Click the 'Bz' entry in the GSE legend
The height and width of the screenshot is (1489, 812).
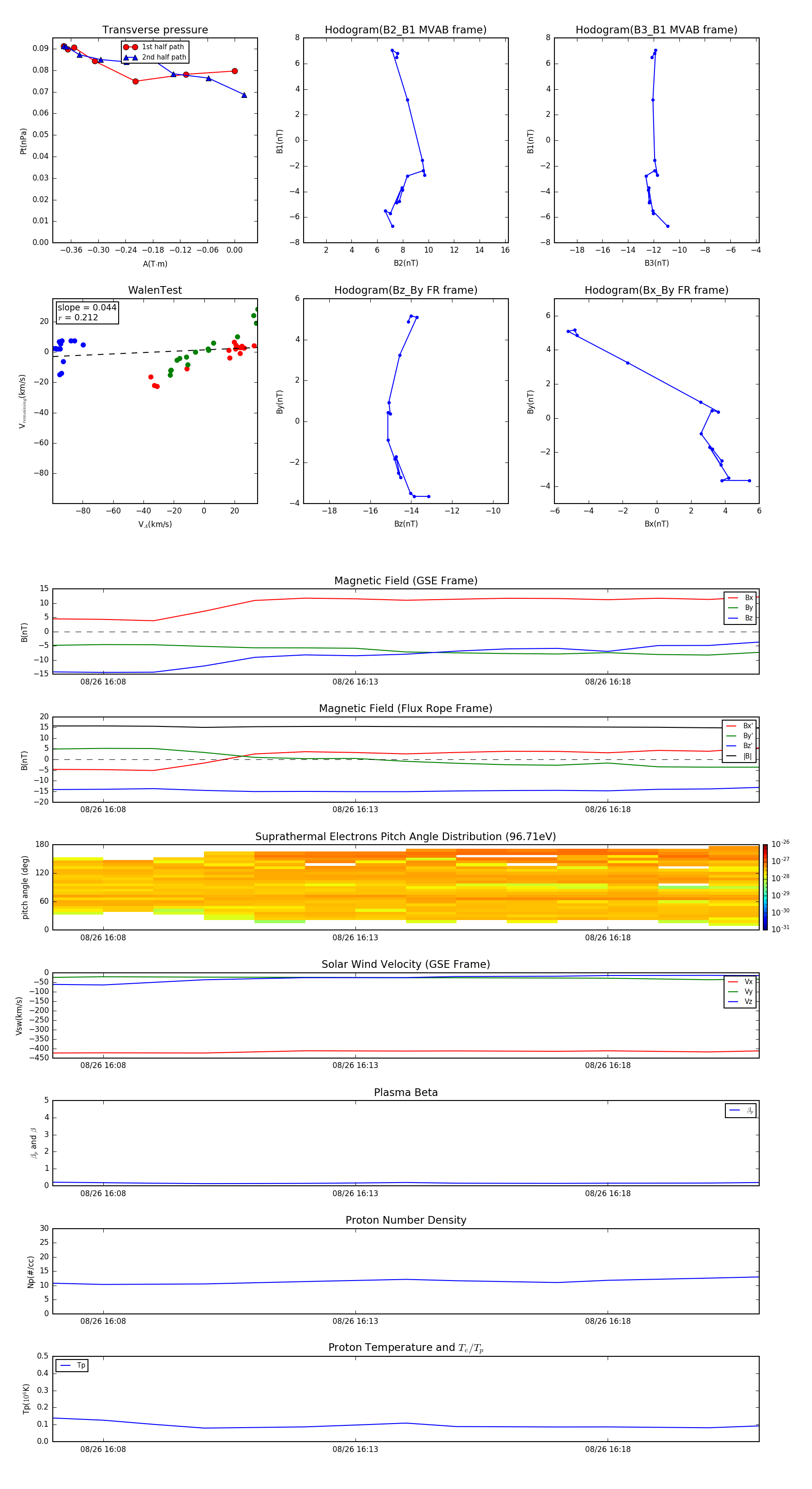741,618
